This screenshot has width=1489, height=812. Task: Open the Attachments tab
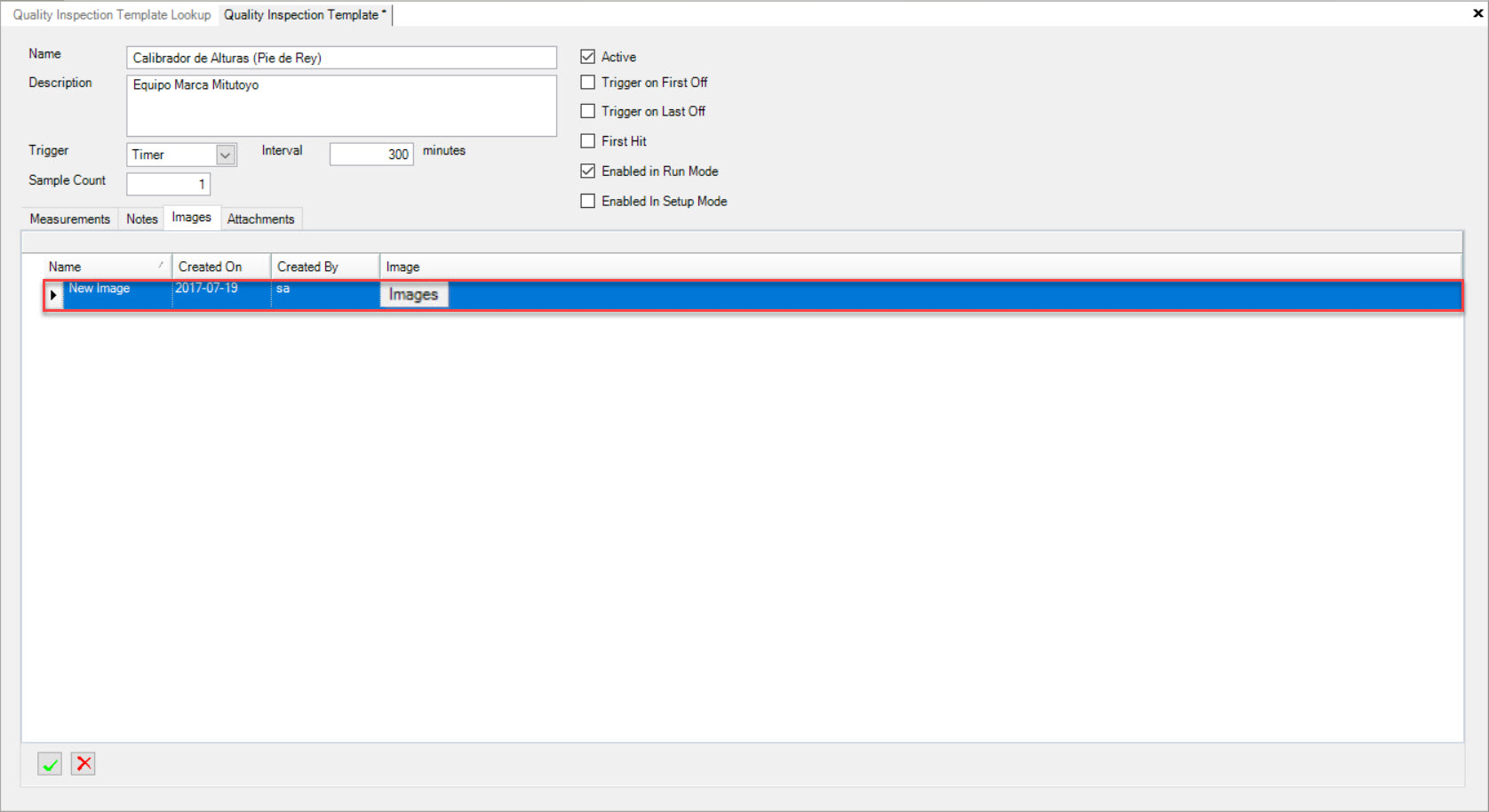[260, 219]
